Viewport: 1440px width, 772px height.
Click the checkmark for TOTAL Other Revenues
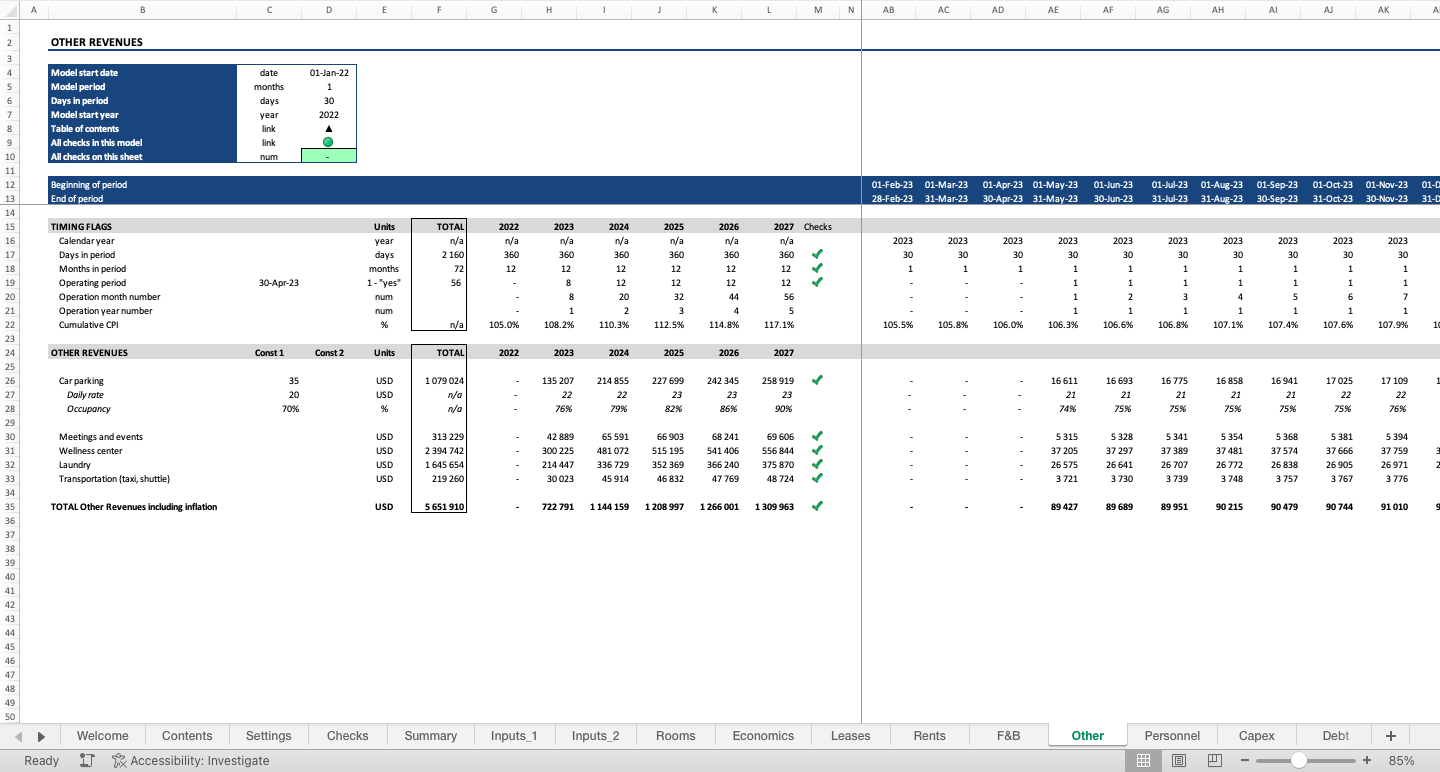(817, 506)
